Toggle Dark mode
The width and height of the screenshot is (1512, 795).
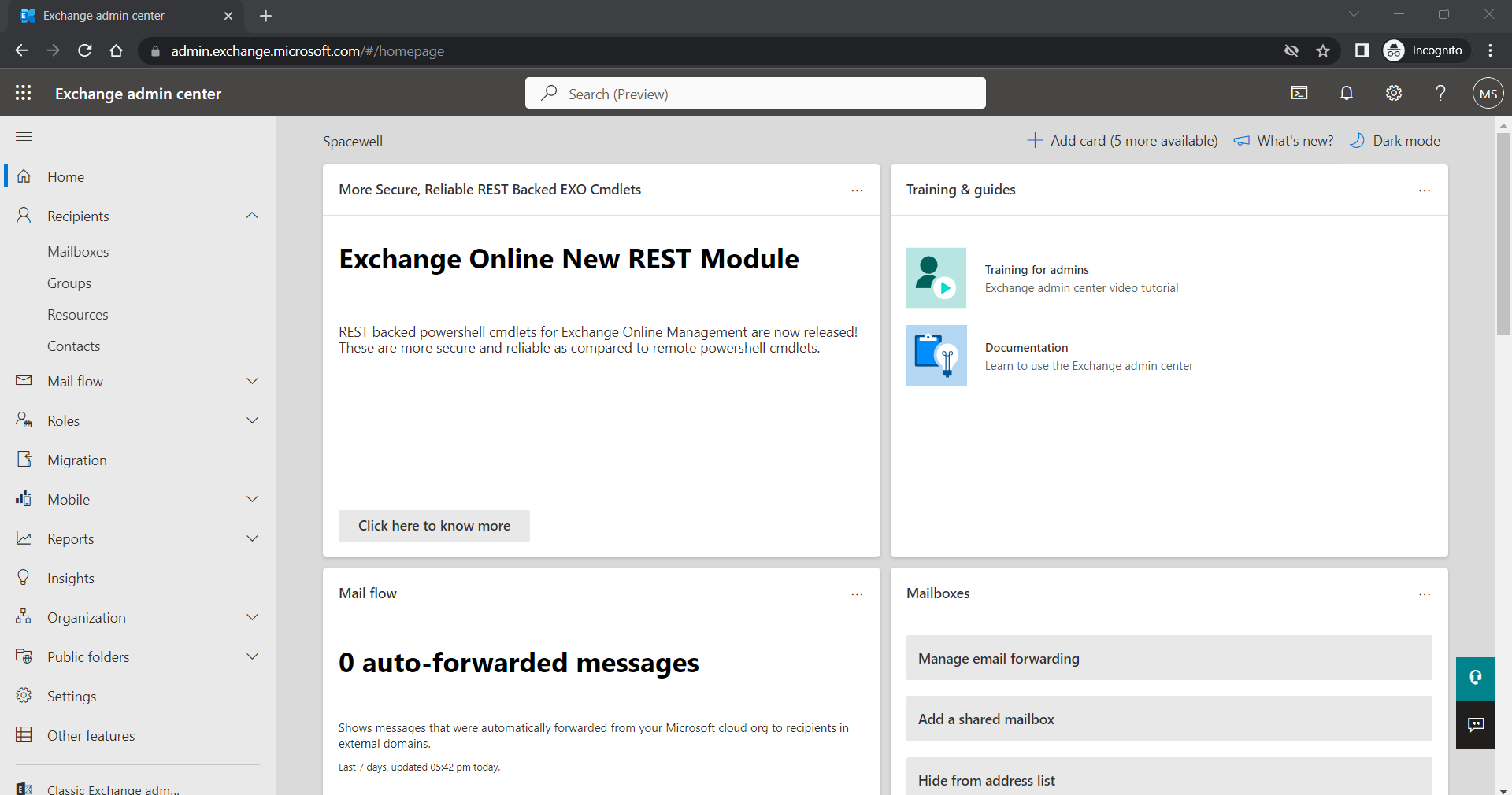tap(1395, 141)
